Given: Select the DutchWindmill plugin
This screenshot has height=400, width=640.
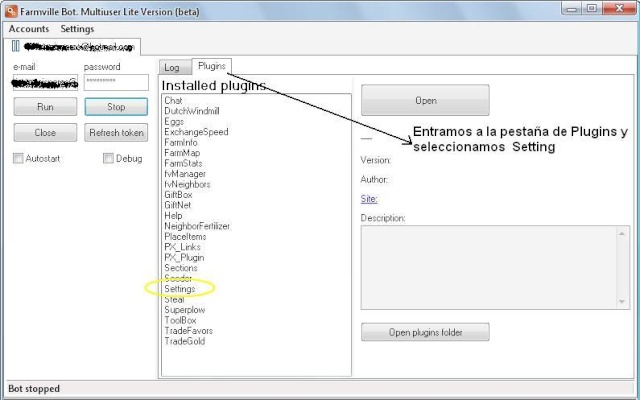Looking at the screenshot, I should coord(192,111).
